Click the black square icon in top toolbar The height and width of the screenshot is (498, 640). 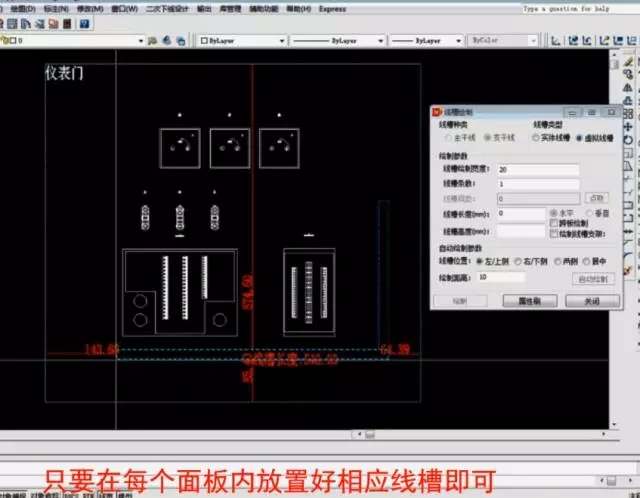[x=67, y=24]
